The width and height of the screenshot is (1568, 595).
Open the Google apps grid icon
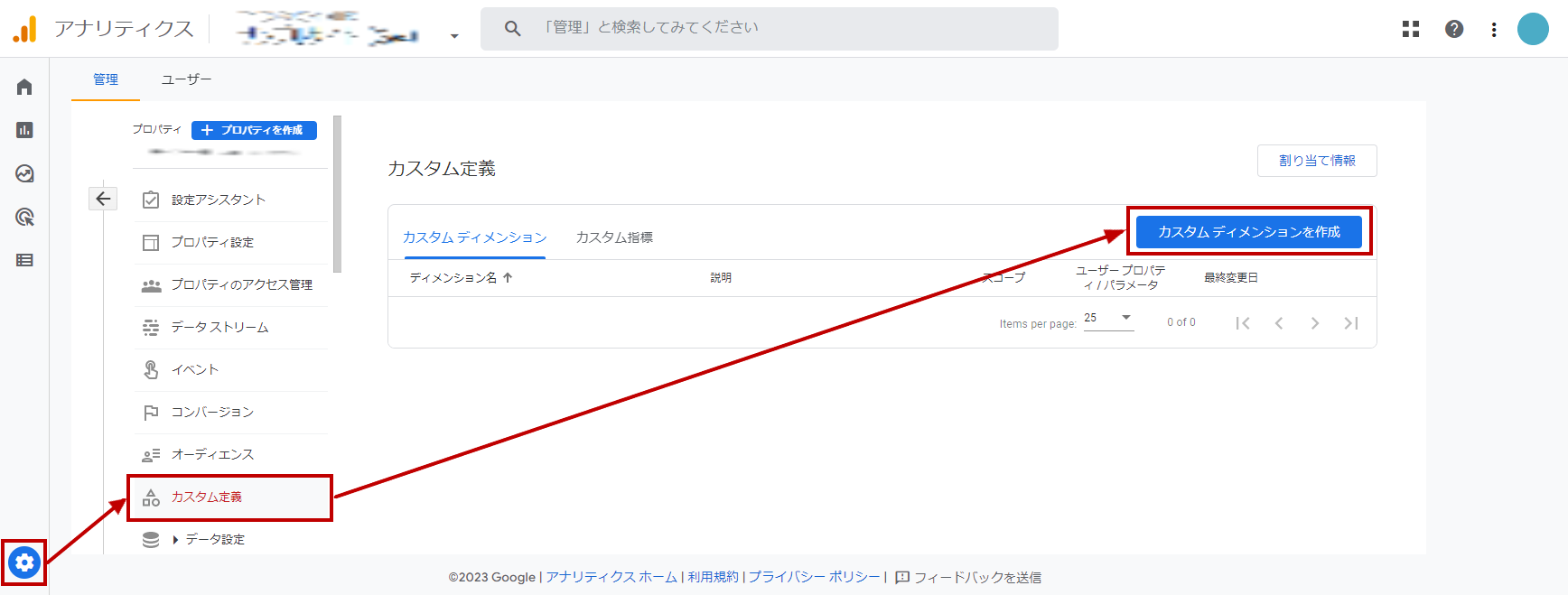coord(1410,29)
